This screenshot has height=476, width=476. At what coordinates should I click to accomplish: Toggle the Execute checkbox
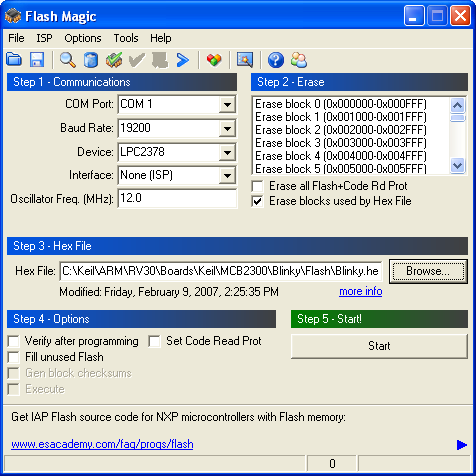pos(13,389)
